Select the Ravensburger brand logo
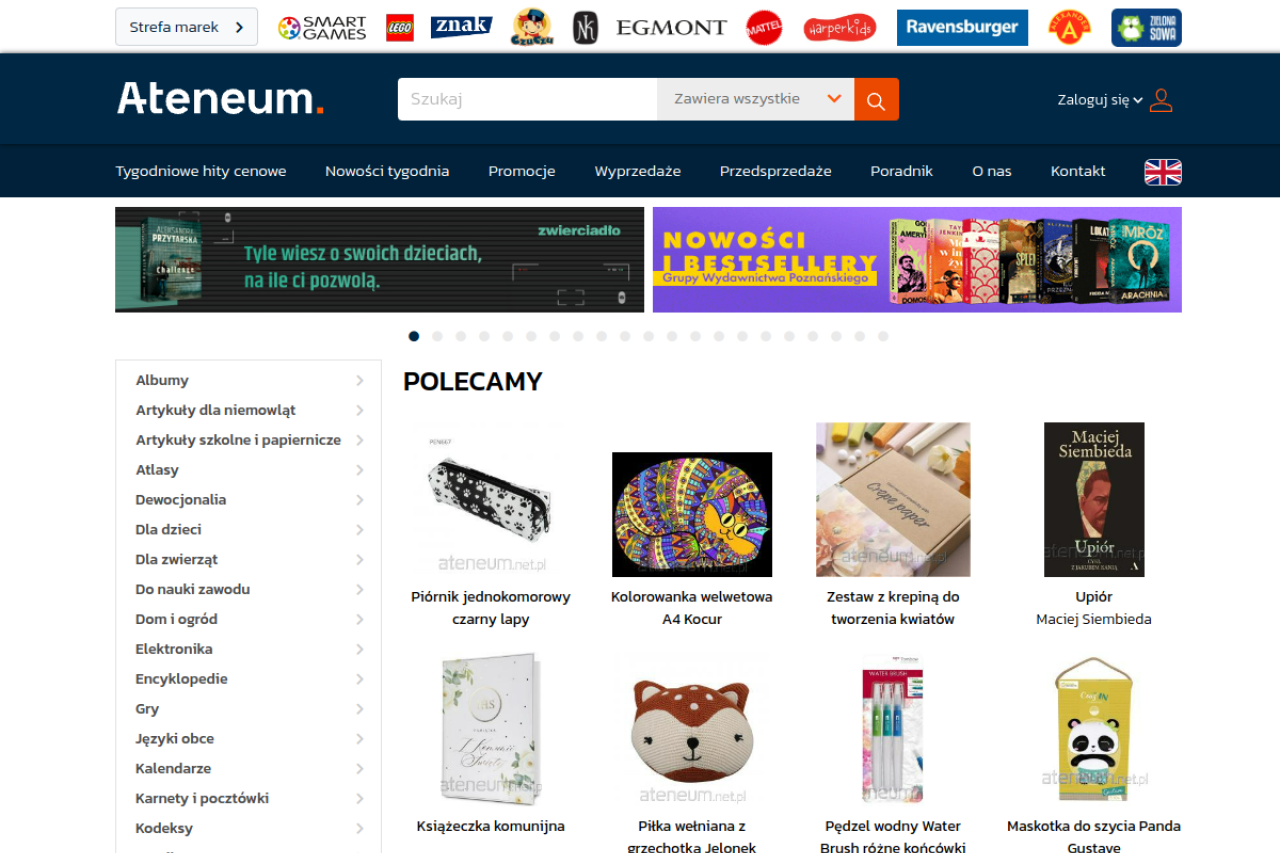 [962, 27]
